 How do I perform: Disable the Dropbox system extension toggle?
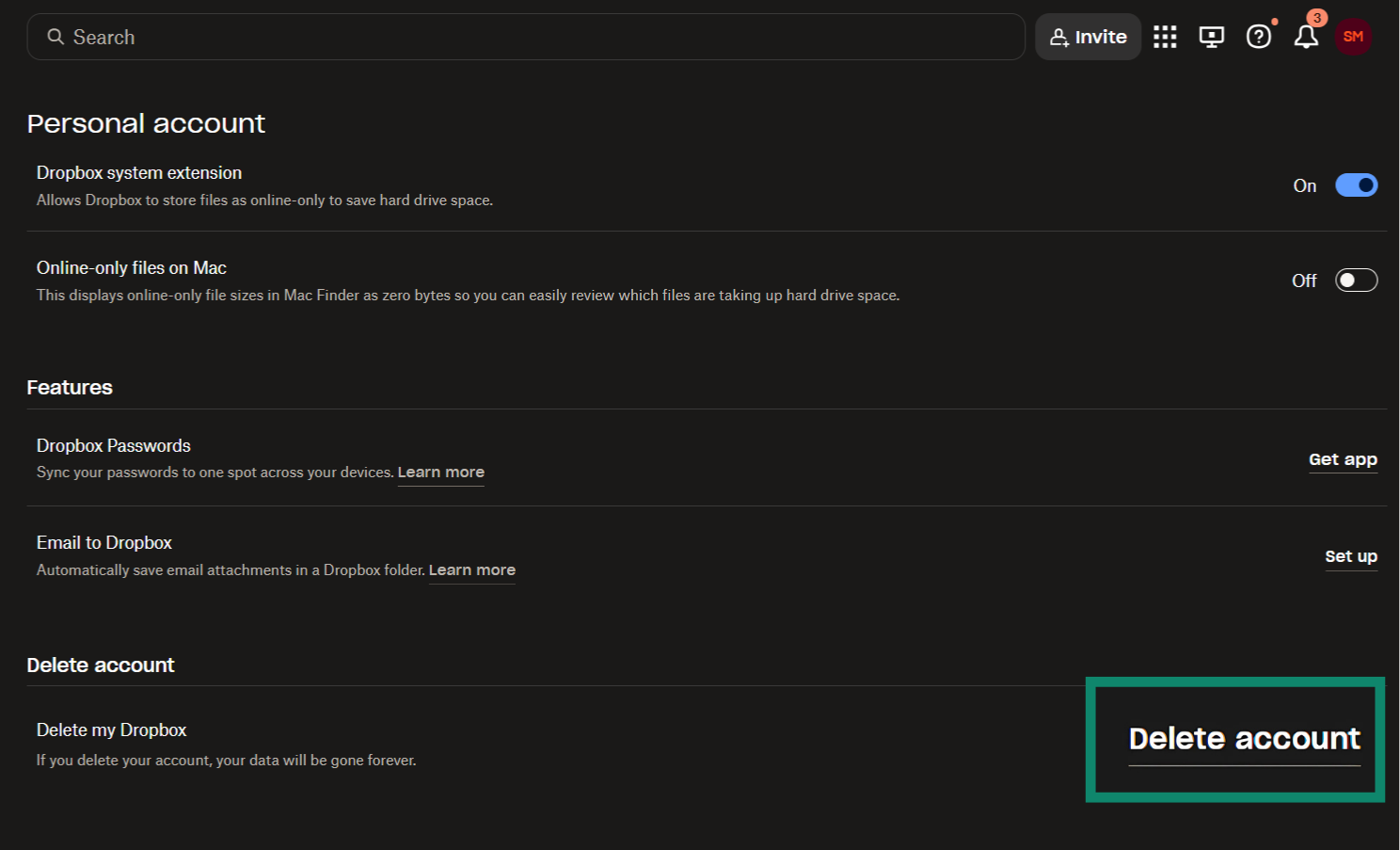pos(1356,185)
